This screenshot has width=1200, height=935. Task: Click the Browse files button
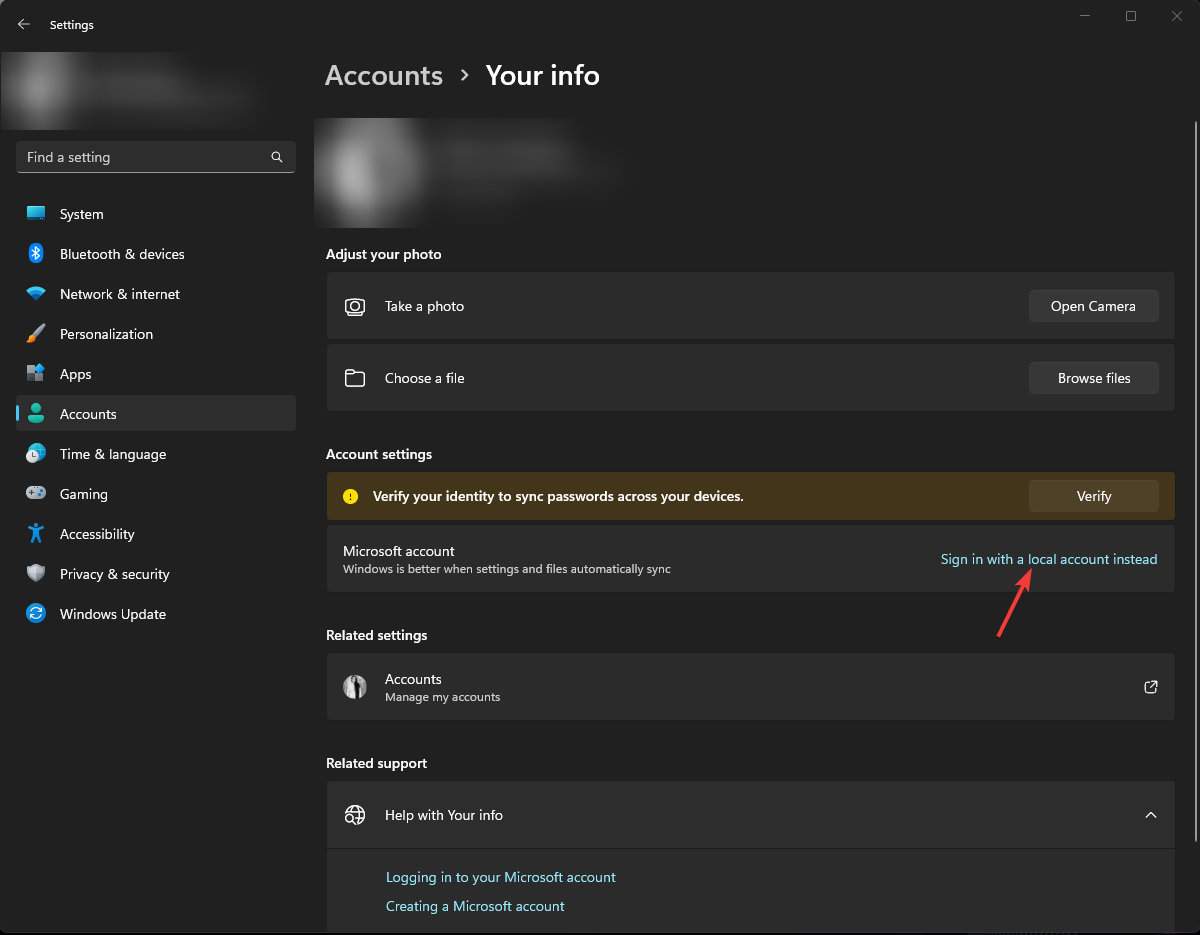point(1093,378)
